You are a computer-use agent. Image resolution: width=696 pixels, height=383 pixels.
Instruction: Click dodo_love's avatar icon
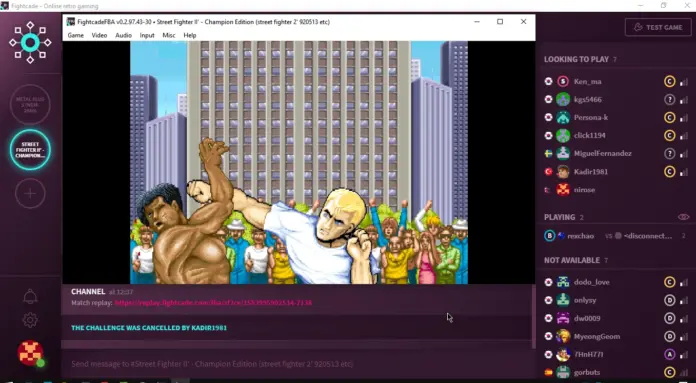[563, 282]
